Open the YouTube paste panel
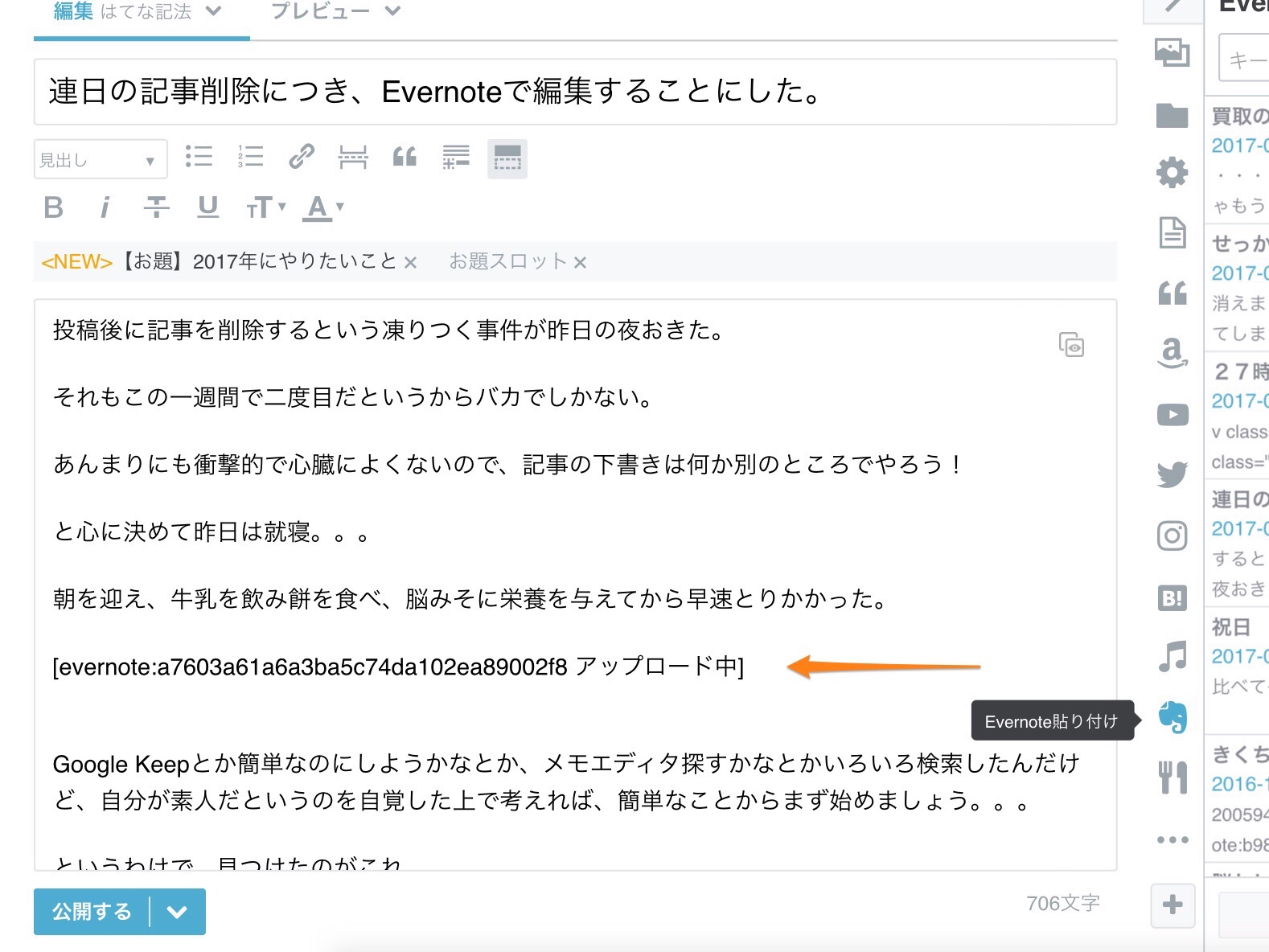 [1172, 415]
